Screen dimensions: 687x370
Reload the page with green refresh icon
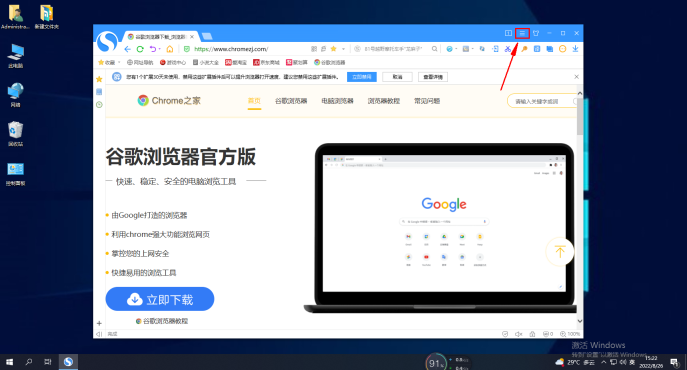pos(140,49)
